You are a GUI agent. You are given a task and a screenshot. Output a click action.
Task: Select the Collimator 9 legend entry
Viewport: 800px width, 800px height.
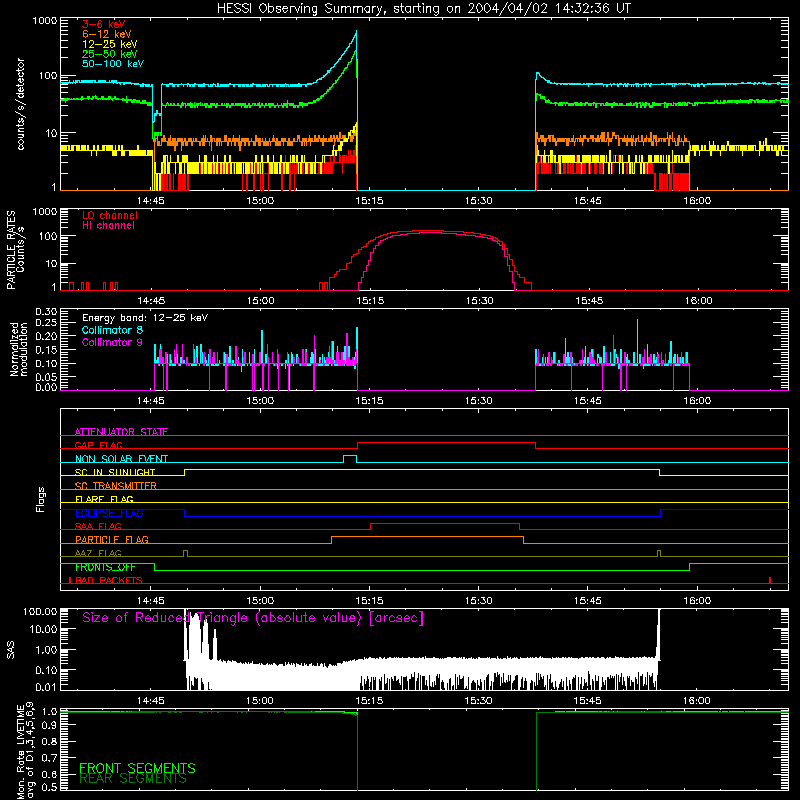click(112, 342)
